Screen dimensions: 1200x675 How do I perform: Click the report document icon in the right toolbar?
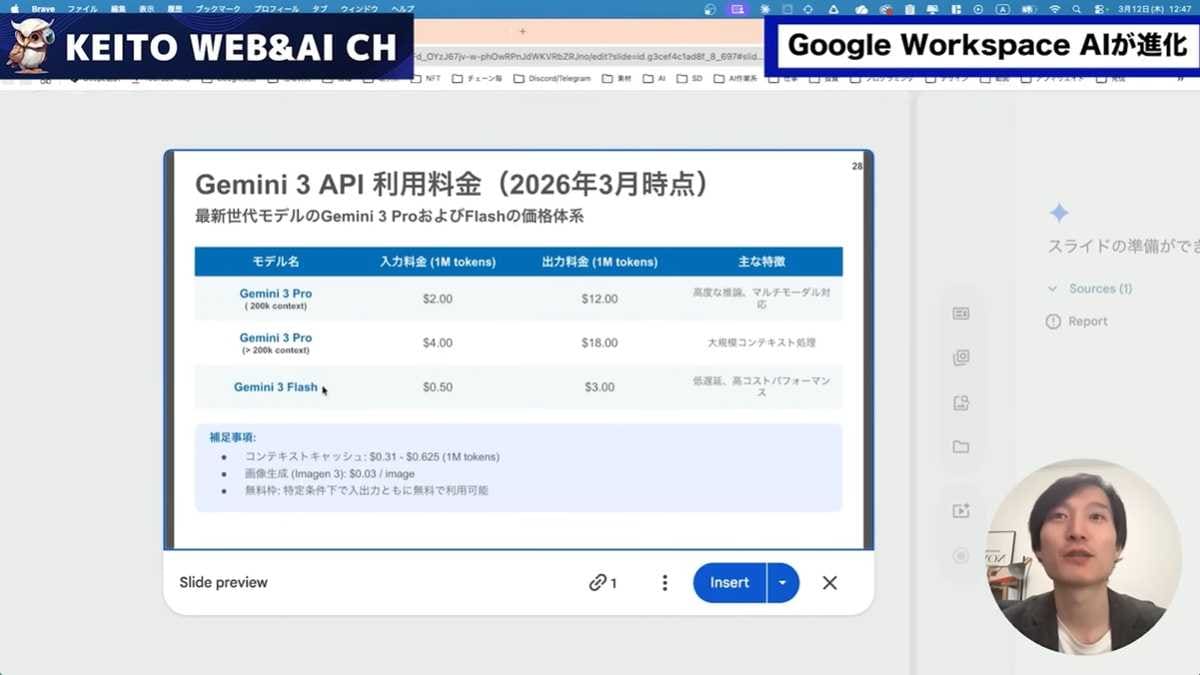(x=961, y=402)
